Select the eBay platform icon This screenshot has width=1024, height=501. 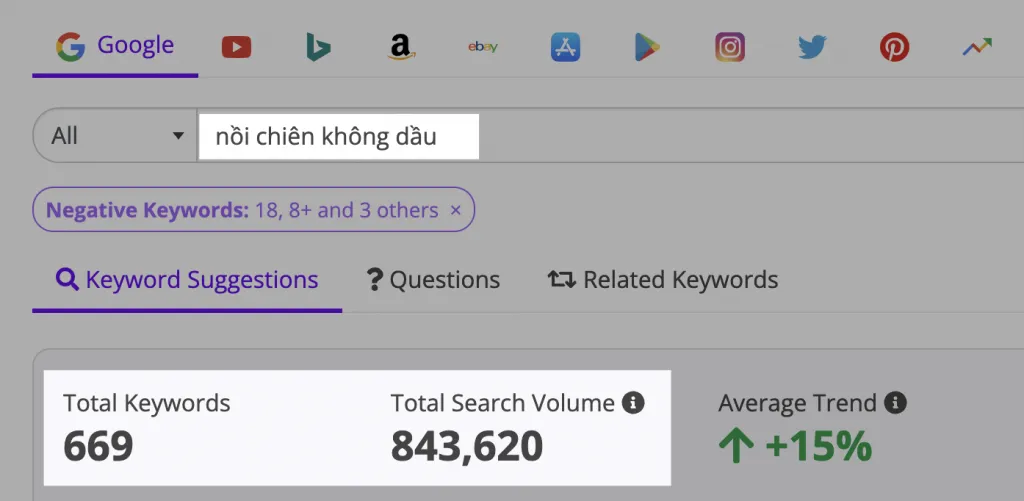[482, 47]
